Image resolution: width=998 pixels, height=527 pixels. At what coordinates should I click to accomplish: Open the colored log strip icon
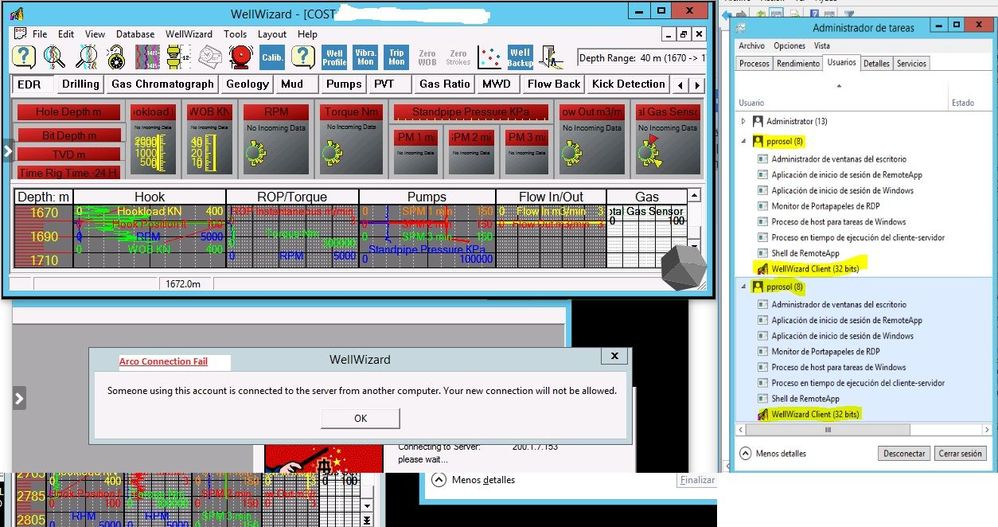(147, 57)
